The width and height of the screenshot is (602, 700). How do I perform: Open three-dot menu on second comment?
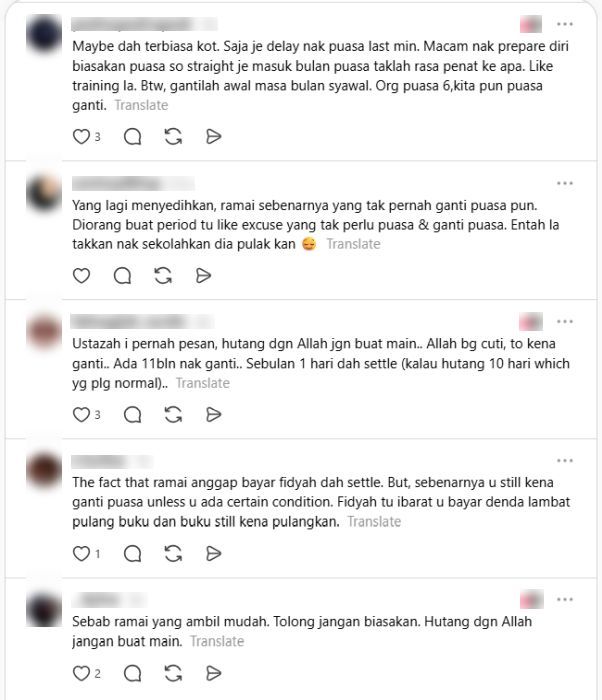(565, 183)
